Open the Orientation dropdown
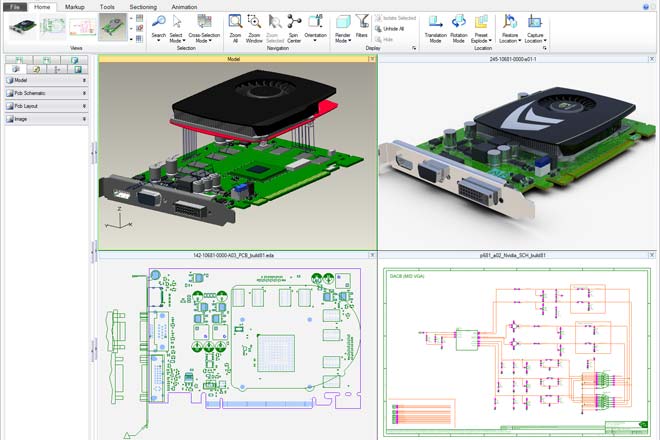Image resolution: width=660 pixels, height=440 pixels. click(x=315, y=38)
